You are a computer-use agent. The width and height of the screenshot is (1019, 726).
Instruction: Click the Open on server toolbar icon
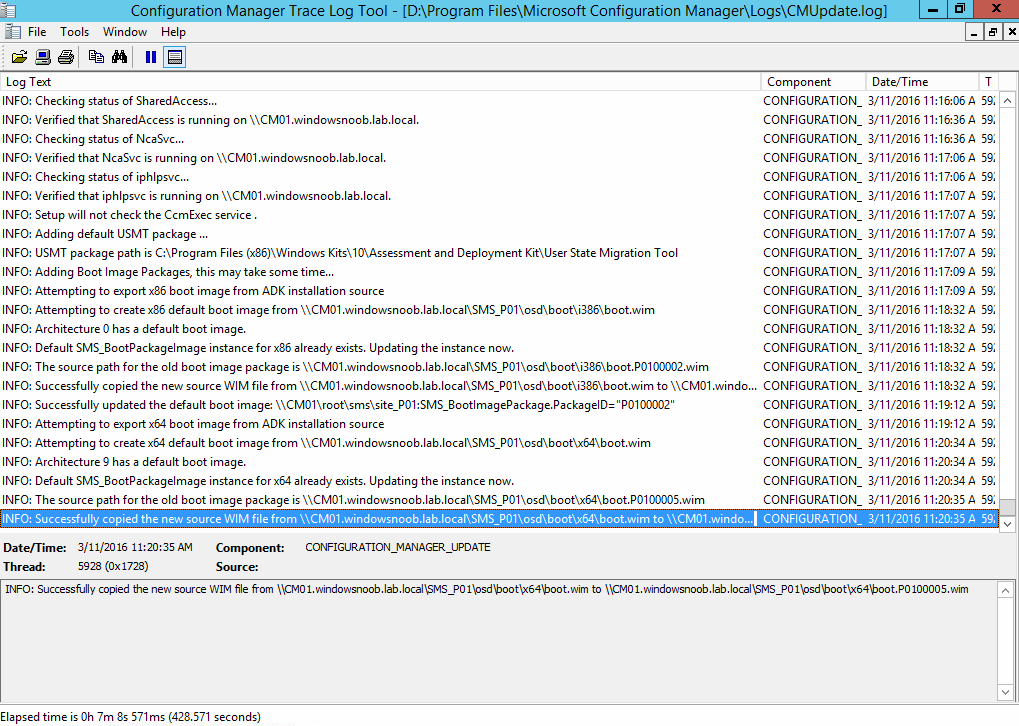[x=43, y=57]
